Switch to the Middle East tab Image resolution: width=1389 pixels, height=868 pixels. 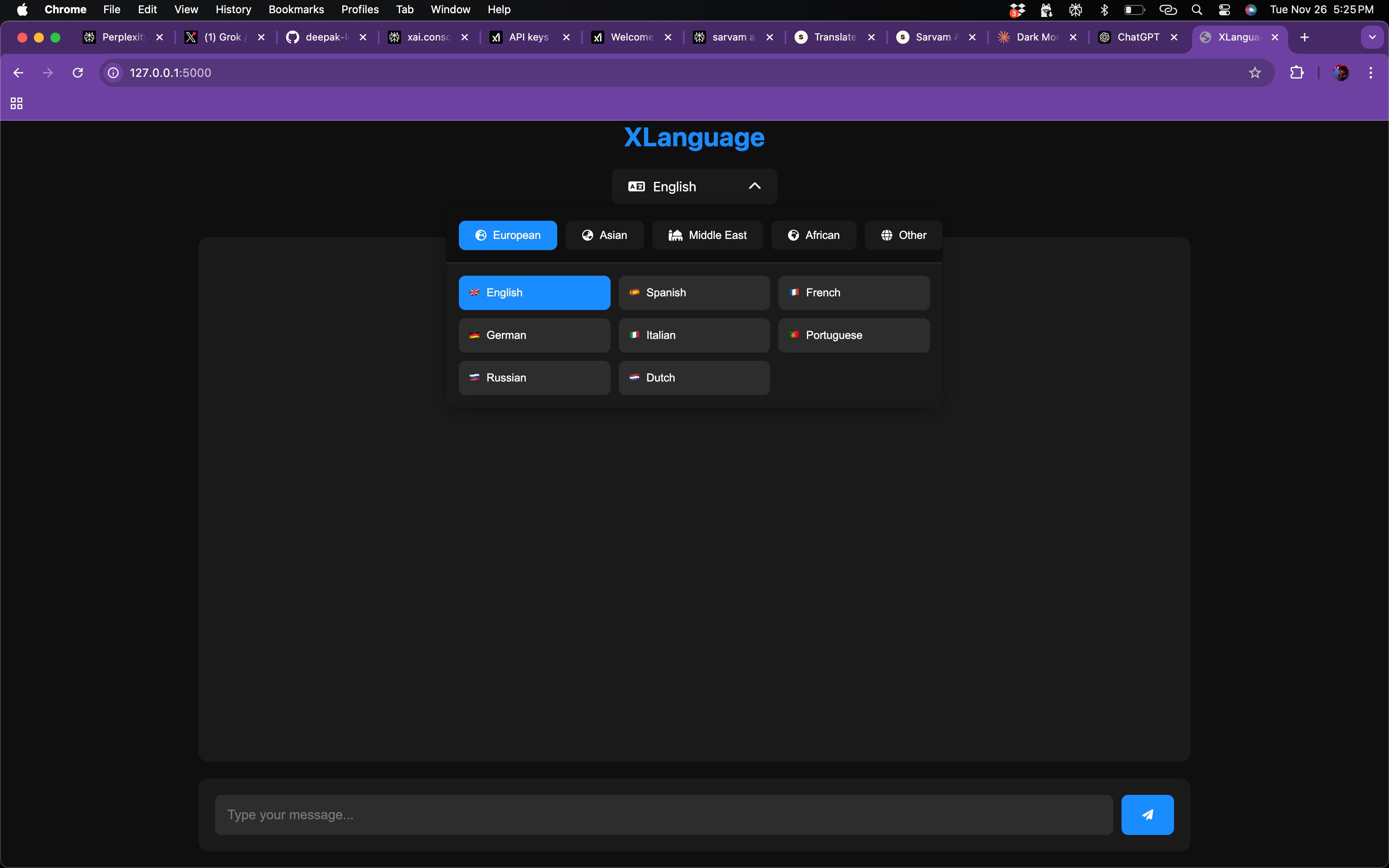(707, 235)
